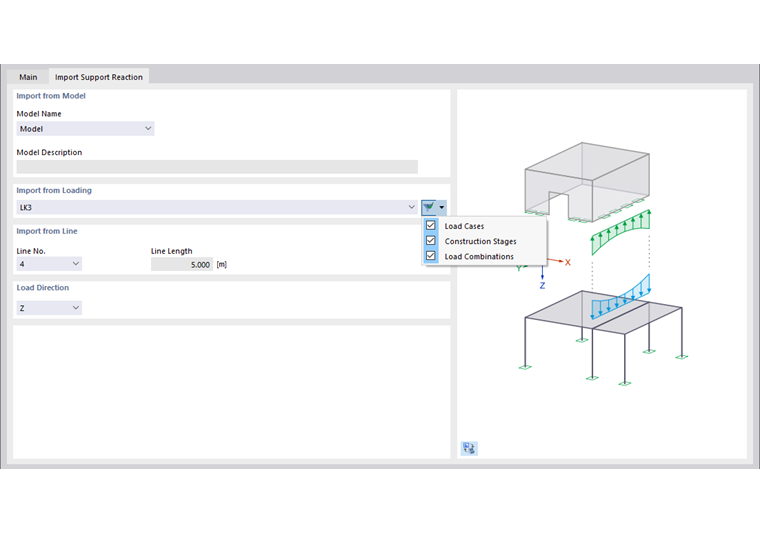Click the preview view settings icon

tap(469, 448)
